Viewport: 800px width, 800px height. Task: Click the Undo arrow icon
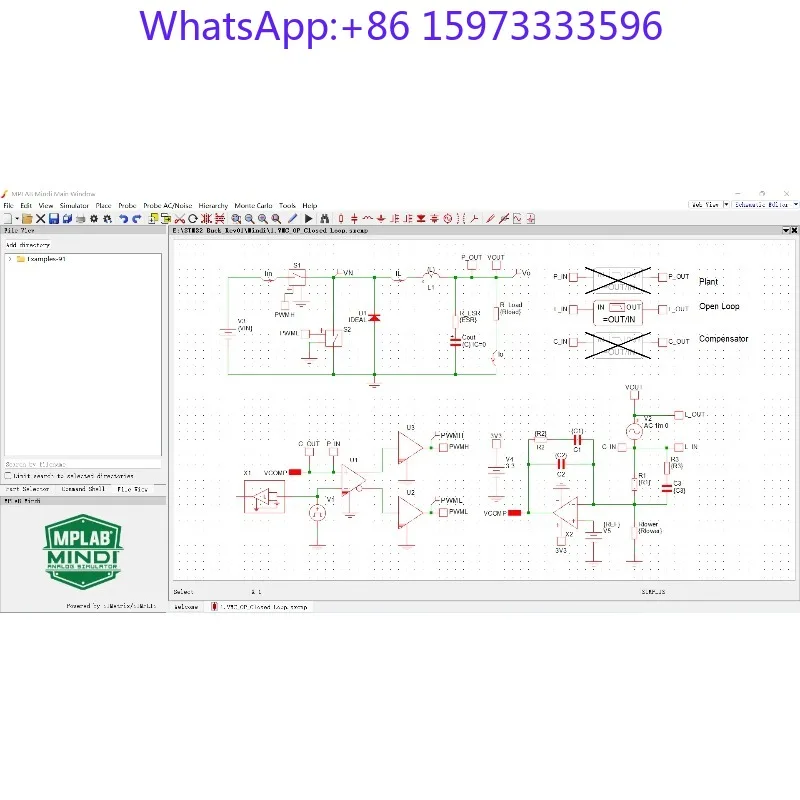pyautogui.click(x=123, y=219)
